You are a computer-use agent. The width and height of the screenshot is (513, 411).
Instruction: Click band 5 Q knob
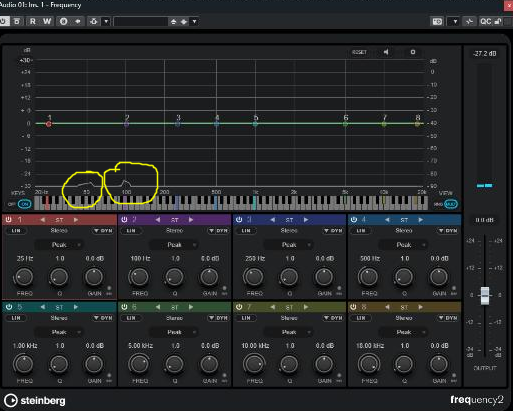[59, 364]
